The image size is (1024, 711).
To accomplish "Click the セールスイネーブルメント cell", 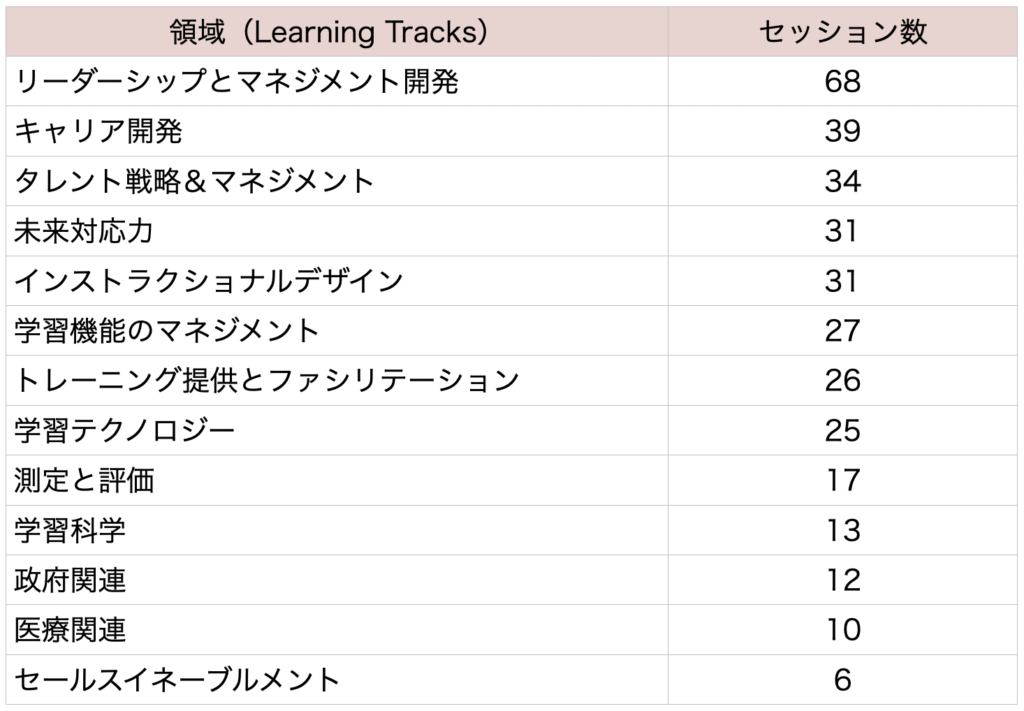I will pyautogui.click(x=337, y=680).
